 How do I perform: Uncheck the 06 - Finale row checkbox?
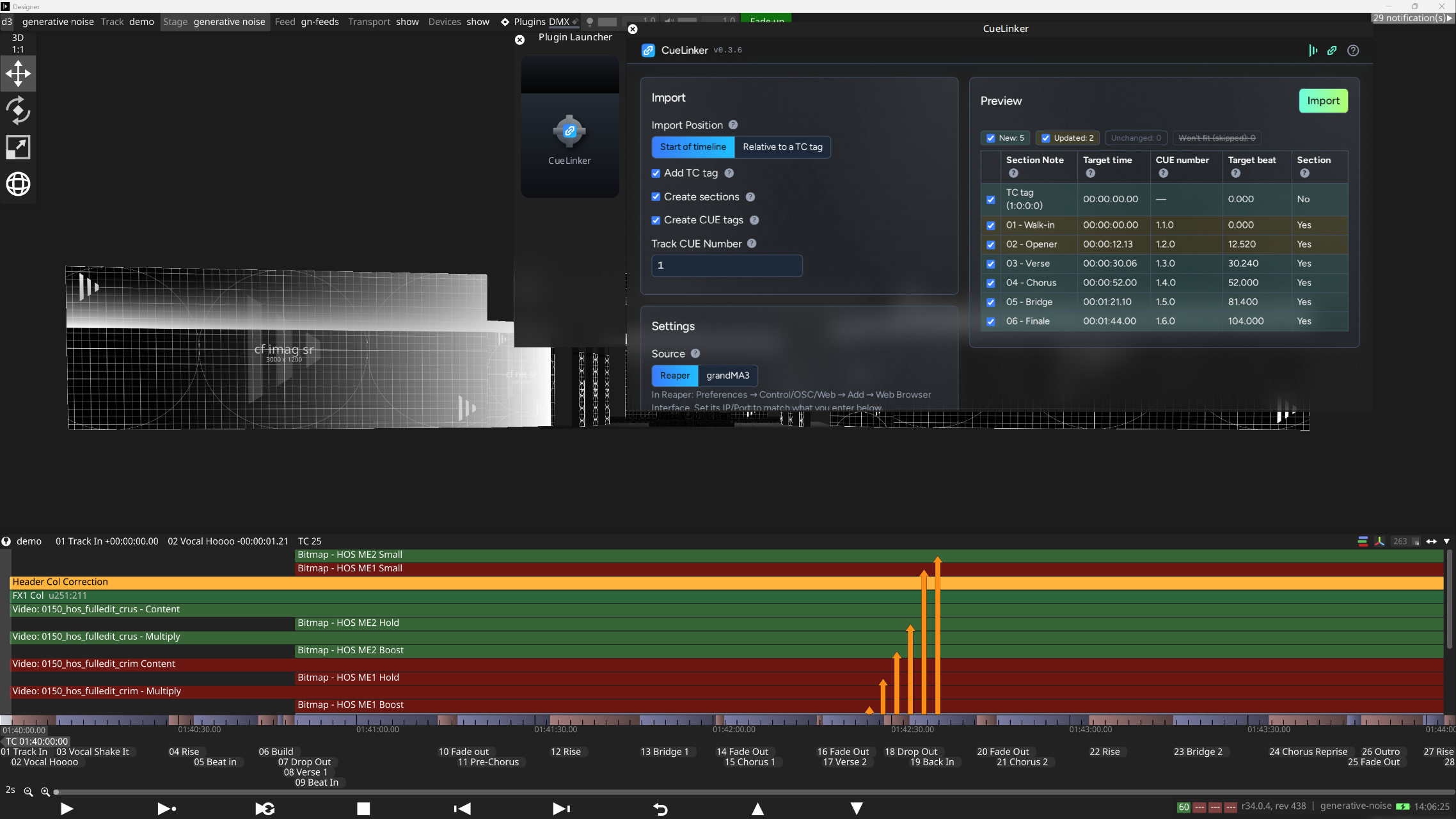click(x=991, y=321)
